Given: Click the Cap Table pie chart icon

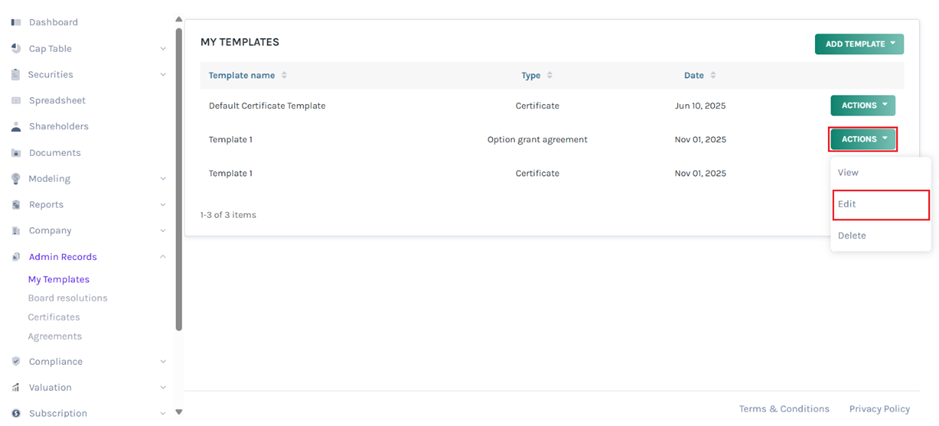Looking at the screenshot, I should point(16,49).
